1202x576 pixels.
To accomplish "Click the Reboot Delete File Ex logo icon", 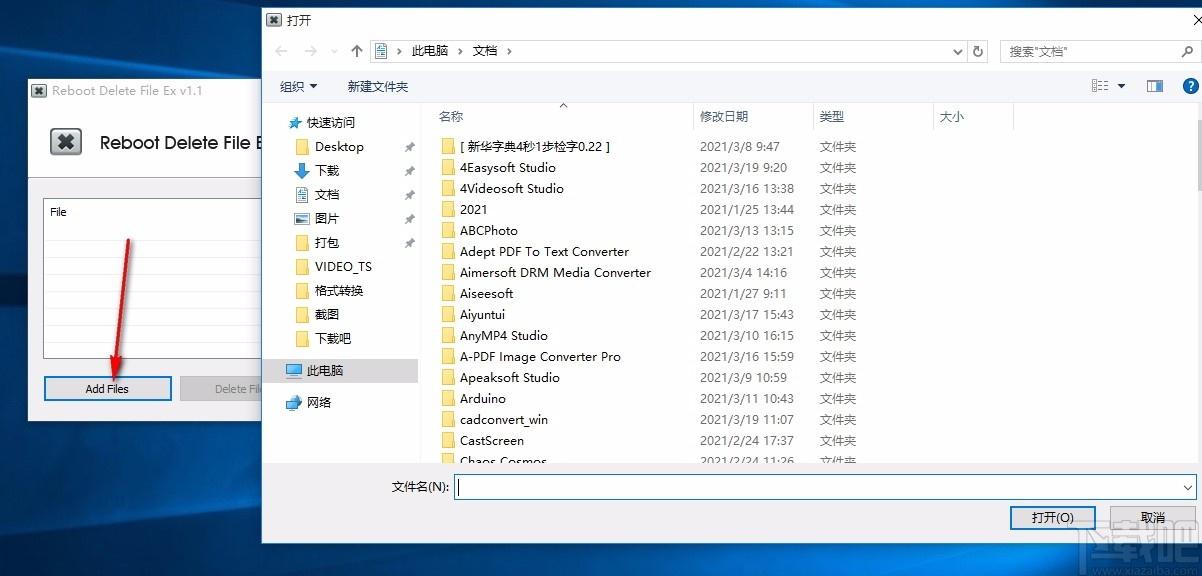I will point(66,142).
